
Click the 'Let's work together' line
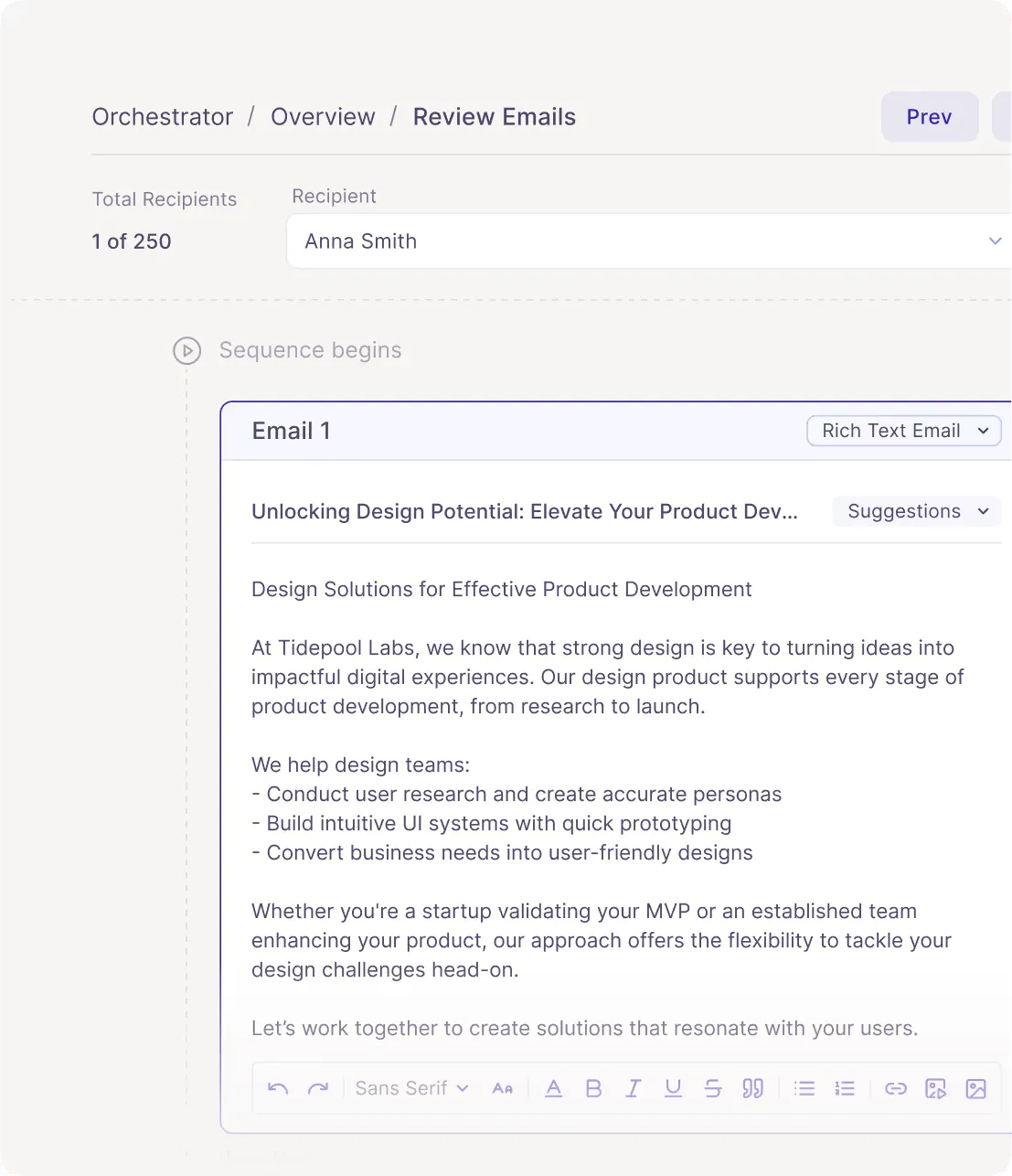pos(585,1028)
